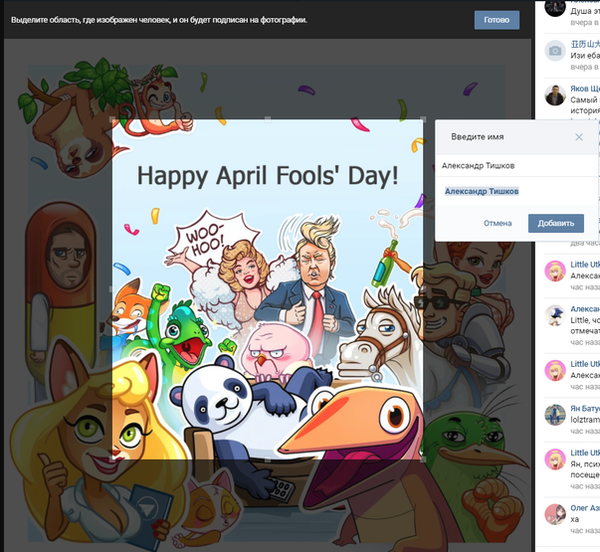Click the top-middle selection edge handle
The width and height of the screenshot is (600, 552).
point(267,119)
